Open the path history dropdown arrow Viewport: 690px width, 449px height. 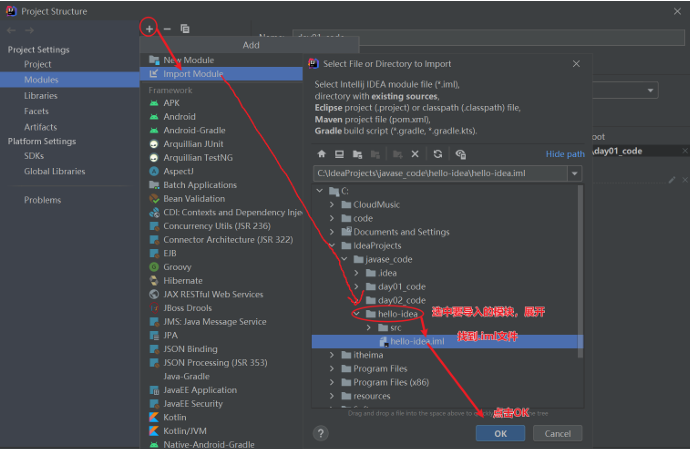click(x=575, y=173)
